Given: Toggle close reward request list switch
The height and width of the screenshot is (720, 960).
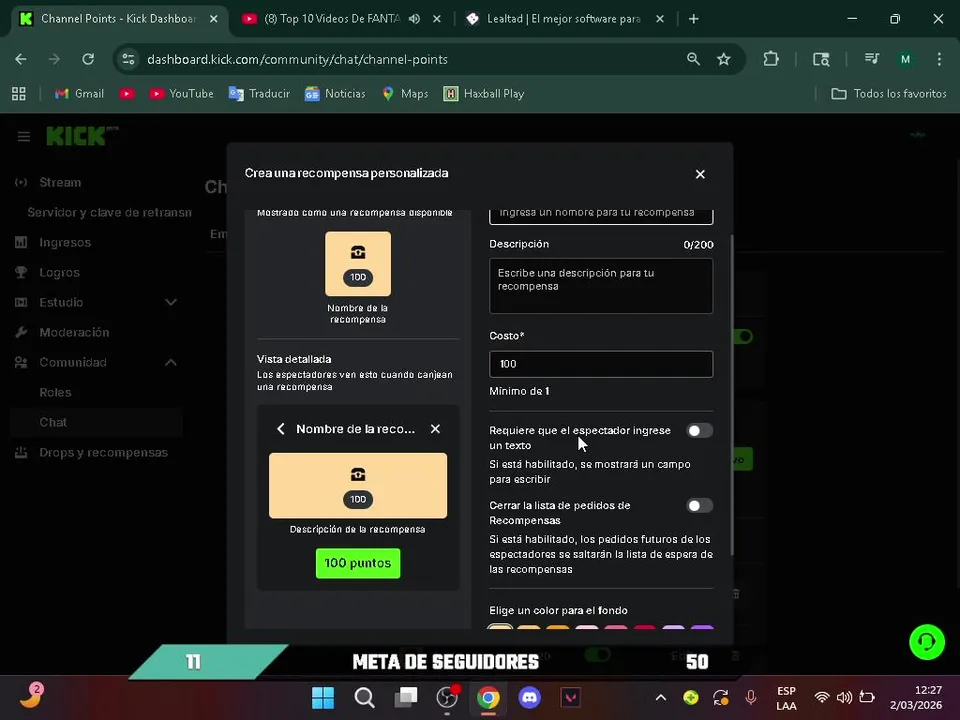Looking at the screenshot, I should click(699, 506).
